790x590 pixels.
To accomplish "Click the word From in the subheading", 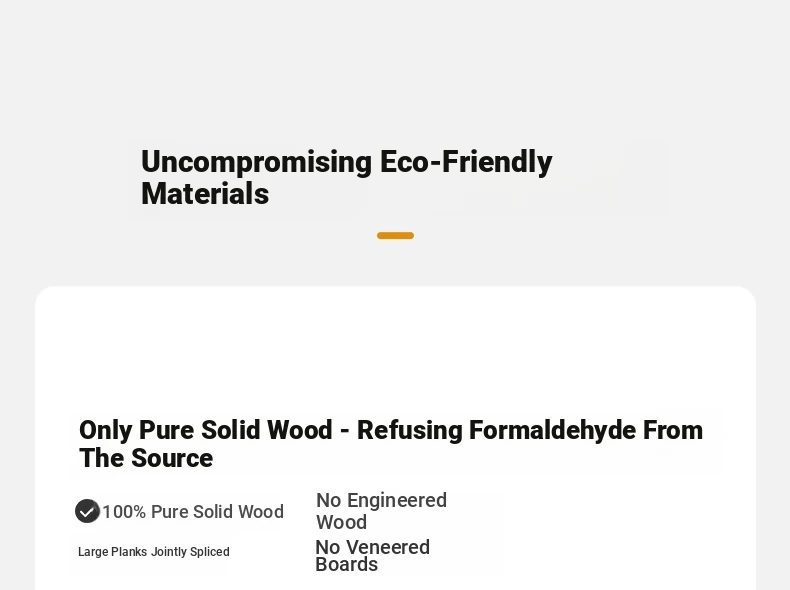I will point(673,431).
